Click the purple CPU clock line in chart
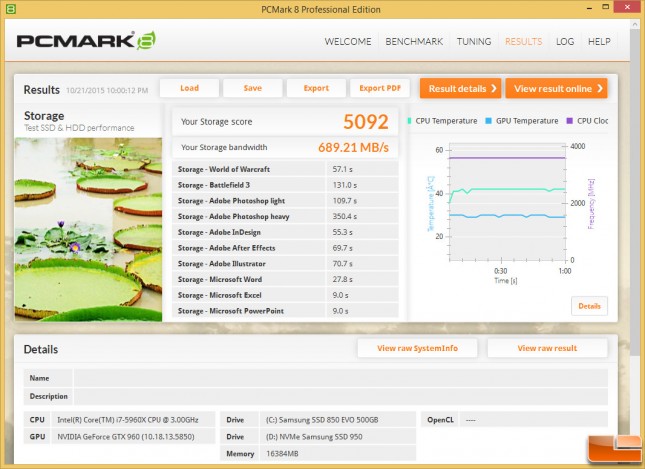The width and height of the screenshot is (645, 469). [507, 158]
